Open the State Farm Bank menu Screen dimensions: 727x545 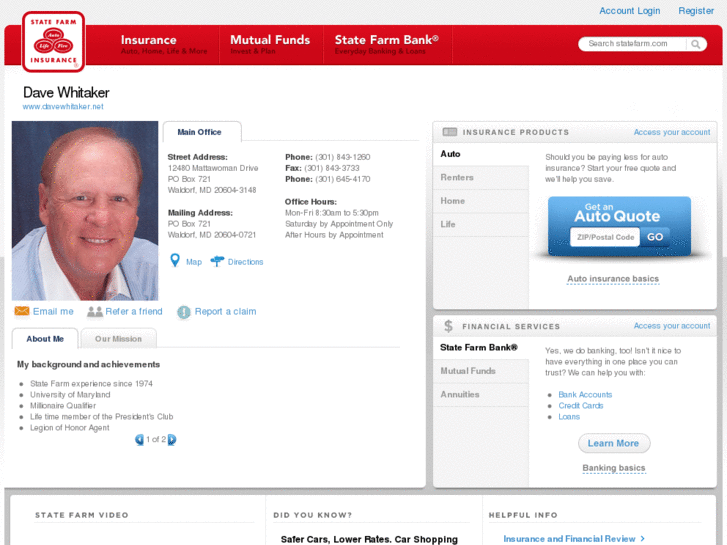(x=387, y=45)
